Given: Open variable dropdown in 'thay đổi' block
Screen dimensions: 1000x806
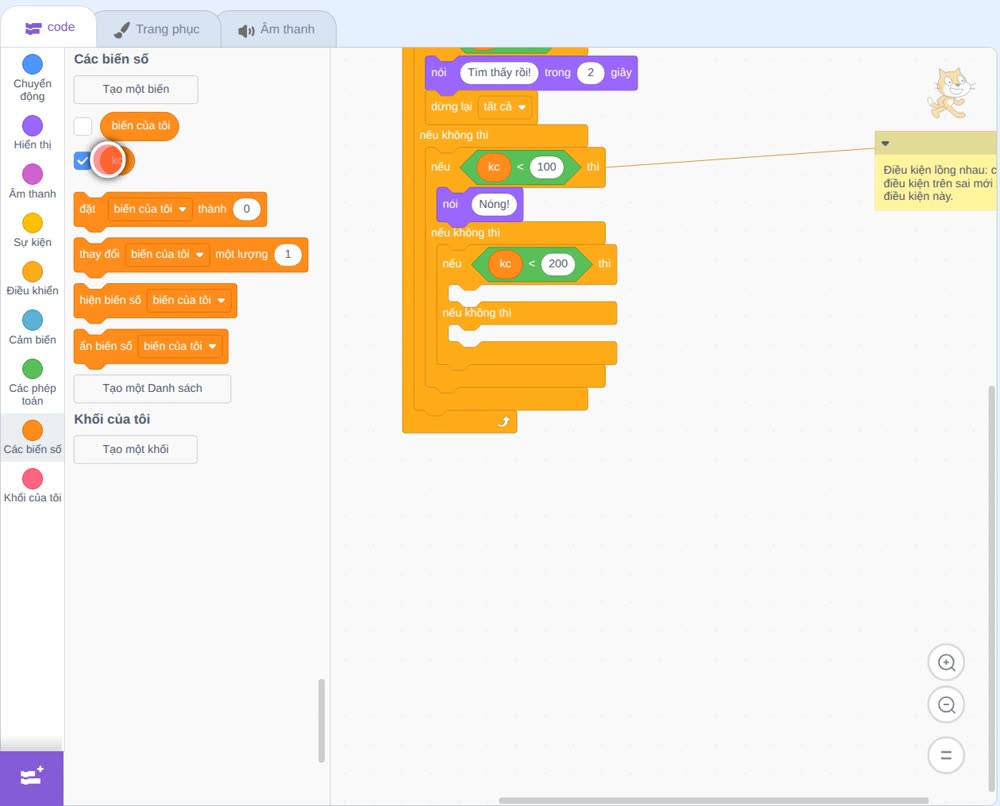Looking at the screenshot, I should [167, 254].
